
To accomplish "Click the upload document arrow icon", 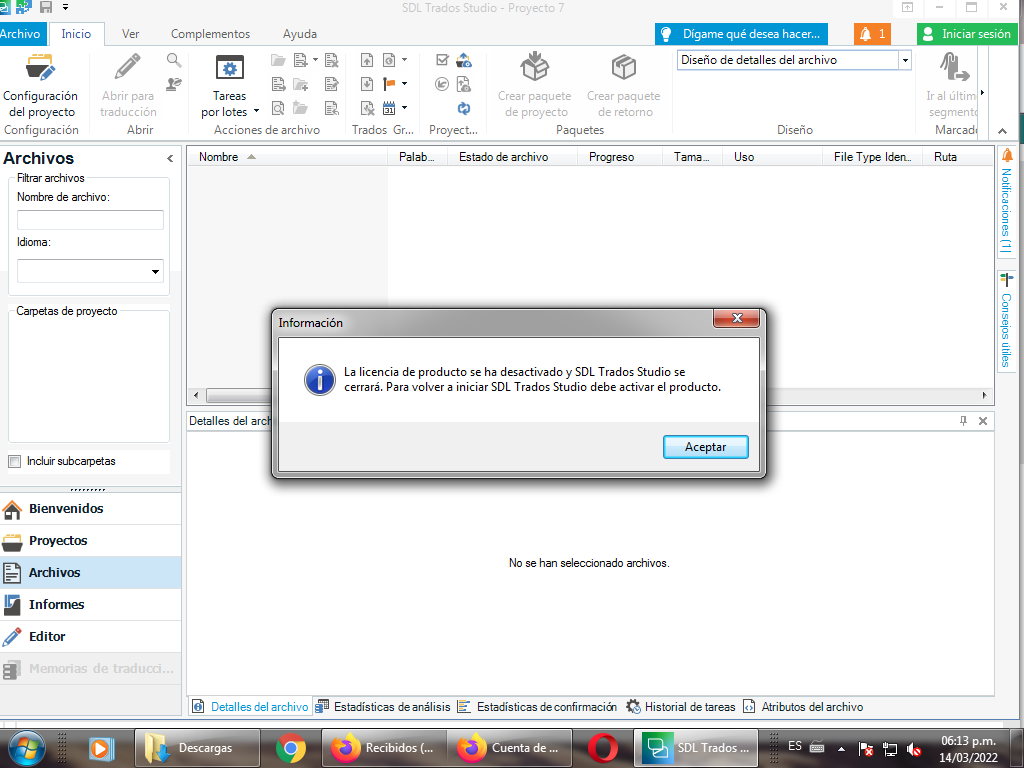I will click(x=367, y=61).
